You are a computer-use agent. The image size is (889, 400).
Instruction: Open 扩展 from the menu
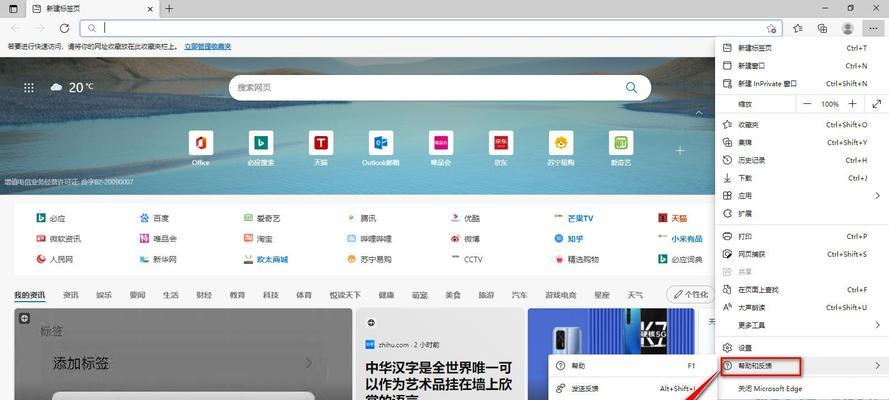pyautogui.click(x=802, y=214)
